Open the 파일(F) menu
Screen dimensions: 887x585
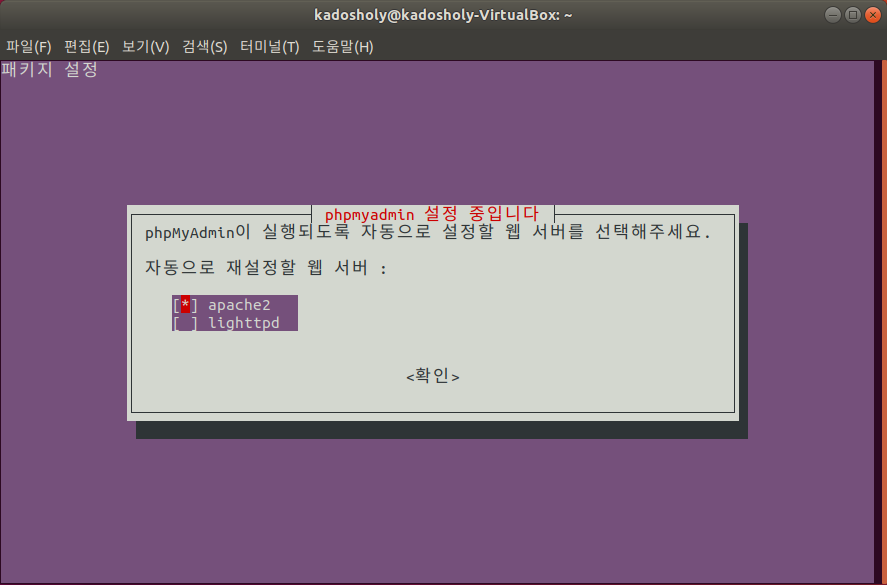coord(28,47)
